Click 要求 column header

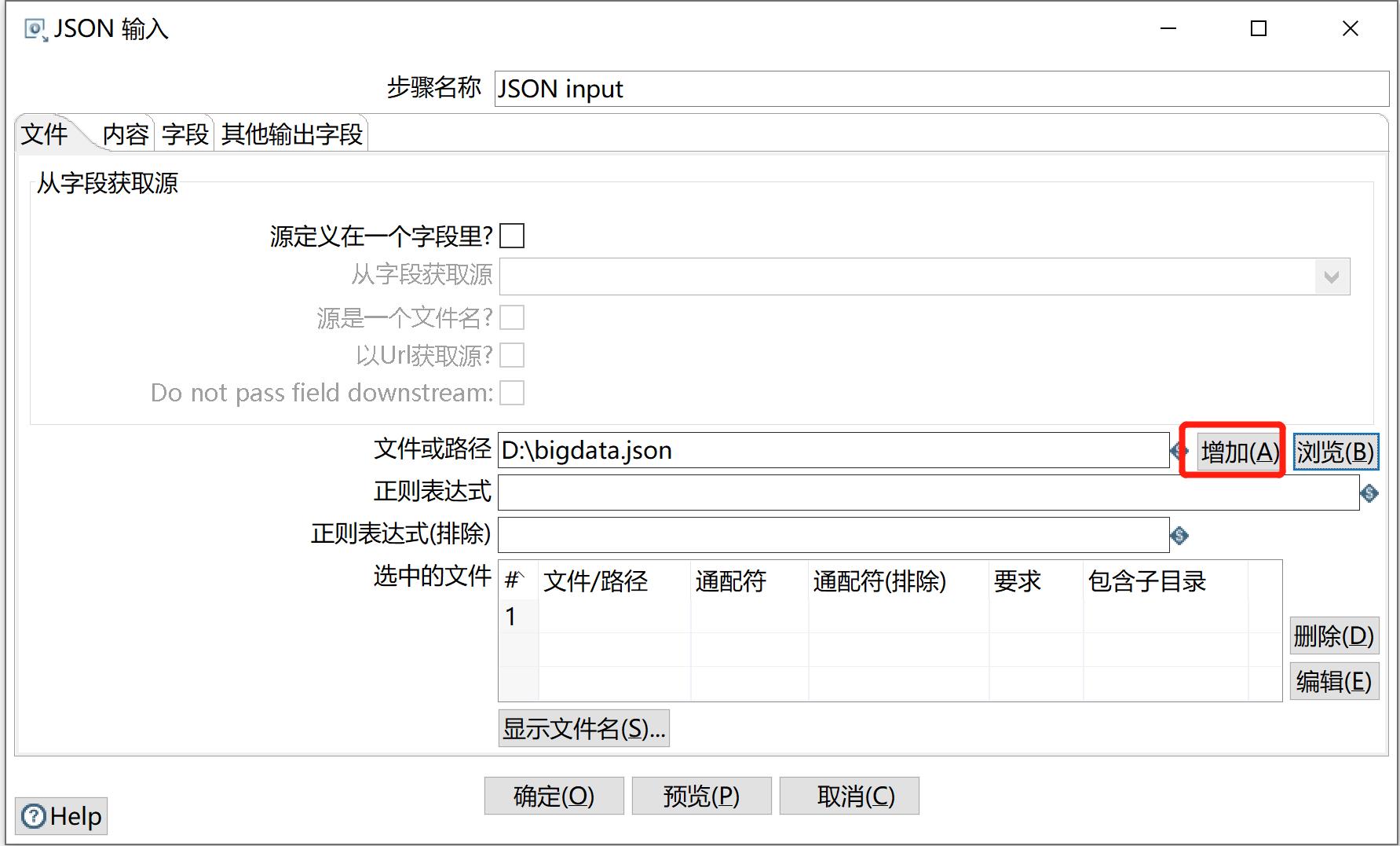pyautogui.click(x=1036, y=581)
